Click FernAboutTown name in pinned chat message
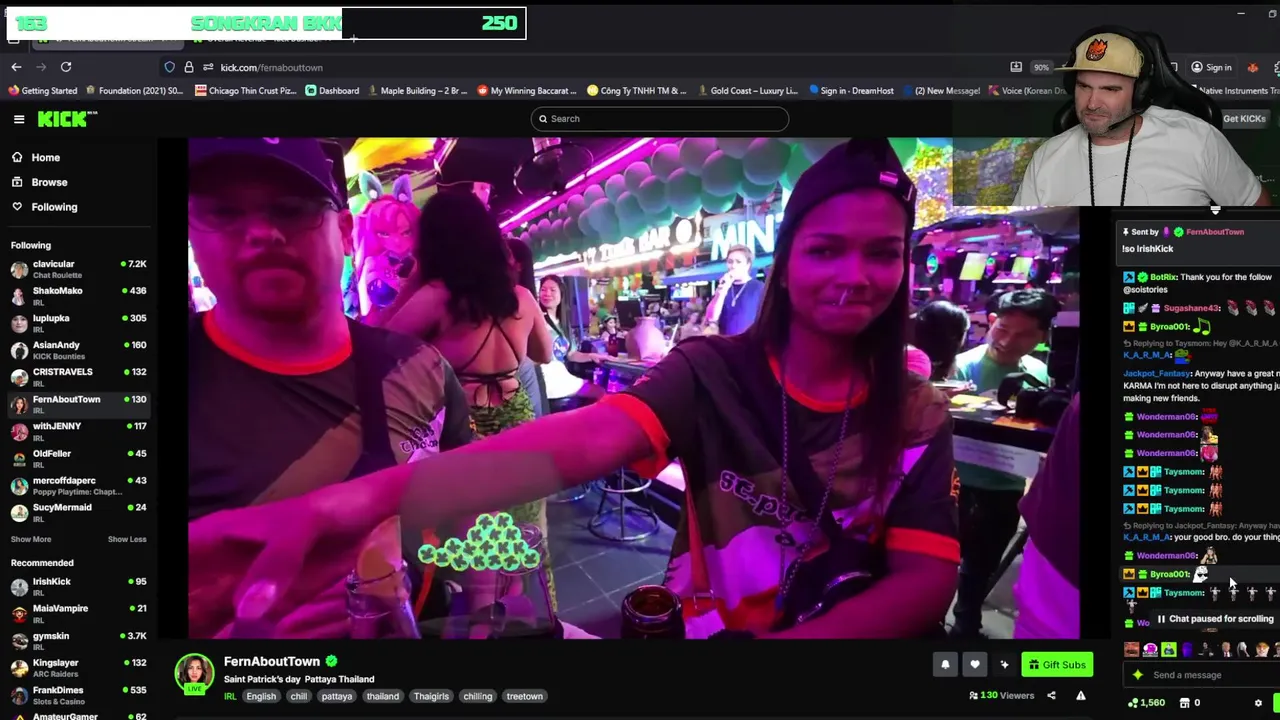Image resolution: width=1280 pixels, height=720 pixels. [x=1215, y=232]
